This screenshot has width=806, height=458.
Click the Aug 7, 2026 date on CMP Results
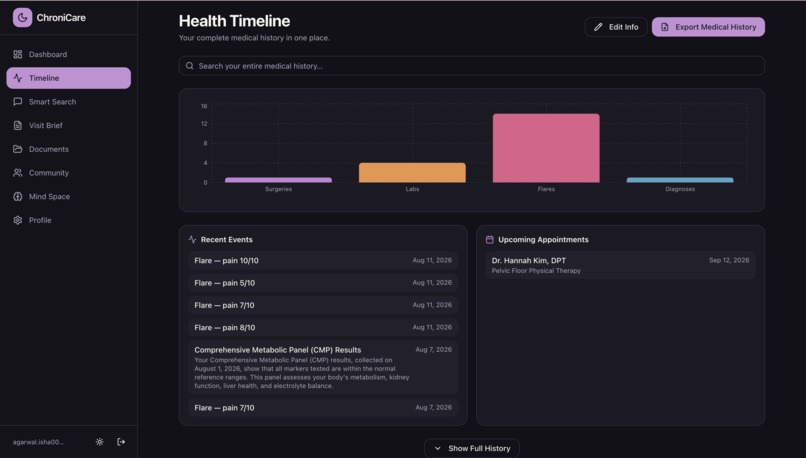433,350
